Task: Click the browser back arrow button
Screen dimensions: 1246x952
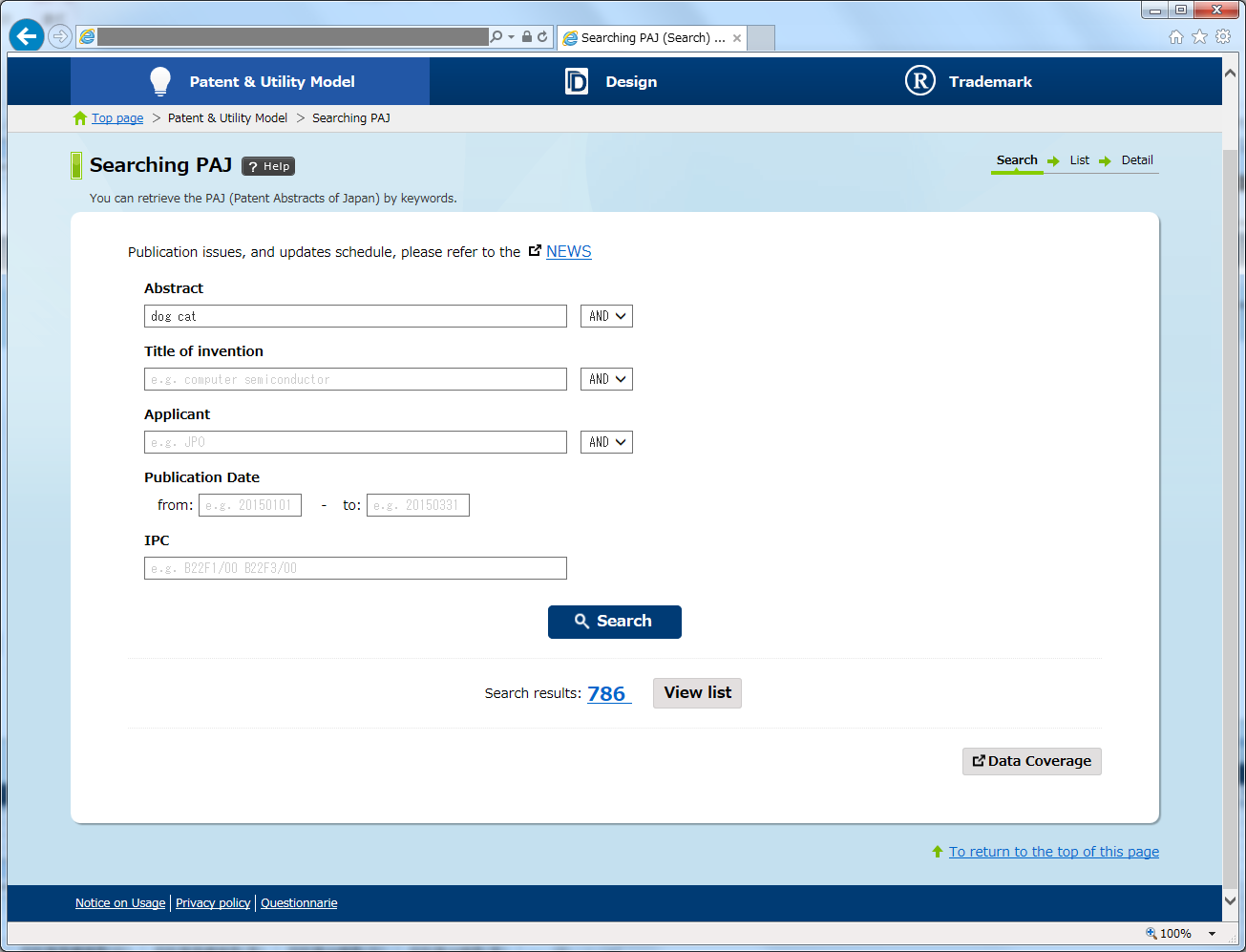Action: (27, 36)
